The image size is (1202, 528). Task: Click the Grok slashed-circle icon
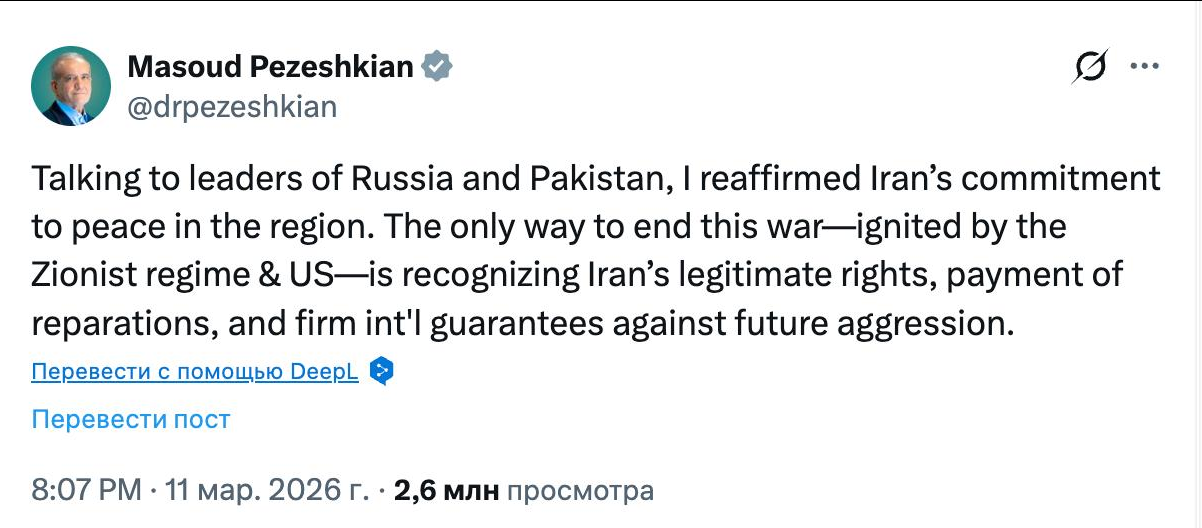coord(1089,68)
